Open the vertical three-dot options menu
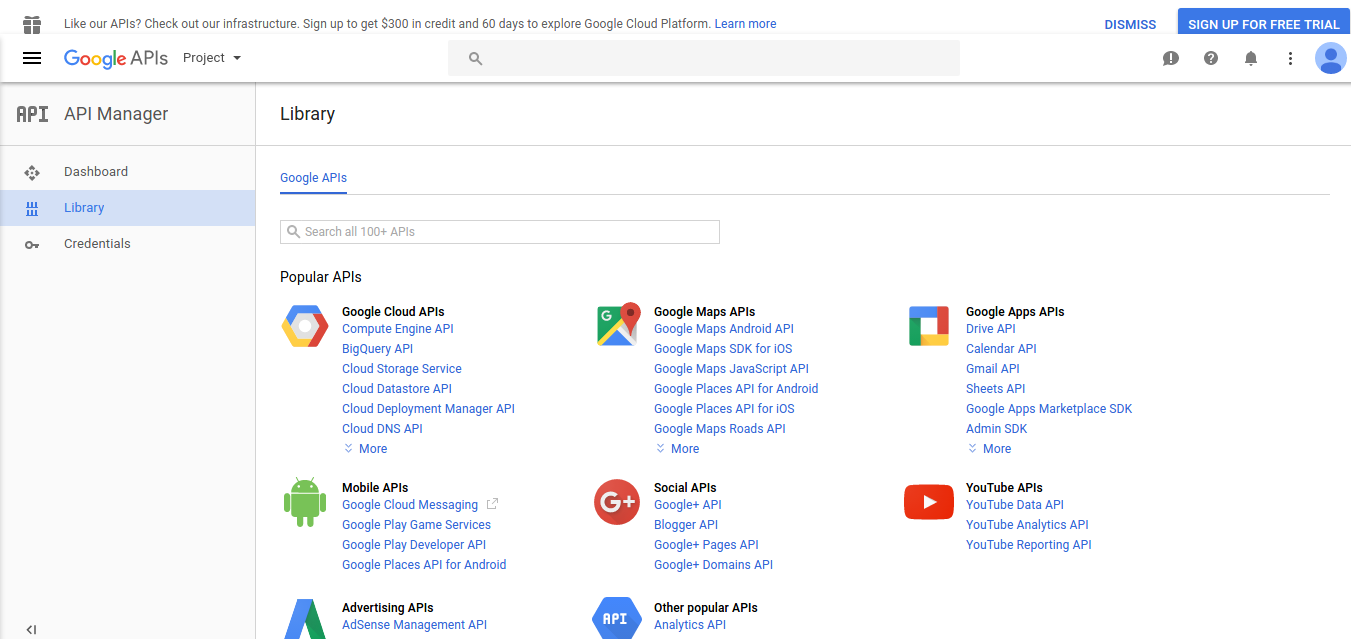Image resolution: width=1351 pixels, height=639 pixels. [1290, 59]
